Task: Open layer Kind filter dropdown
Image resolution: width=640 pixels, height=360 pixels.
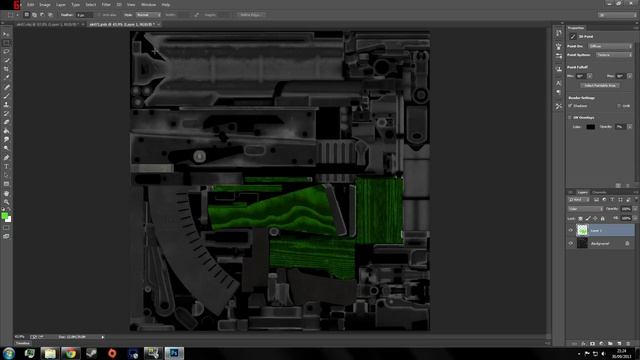Action: 578,200
